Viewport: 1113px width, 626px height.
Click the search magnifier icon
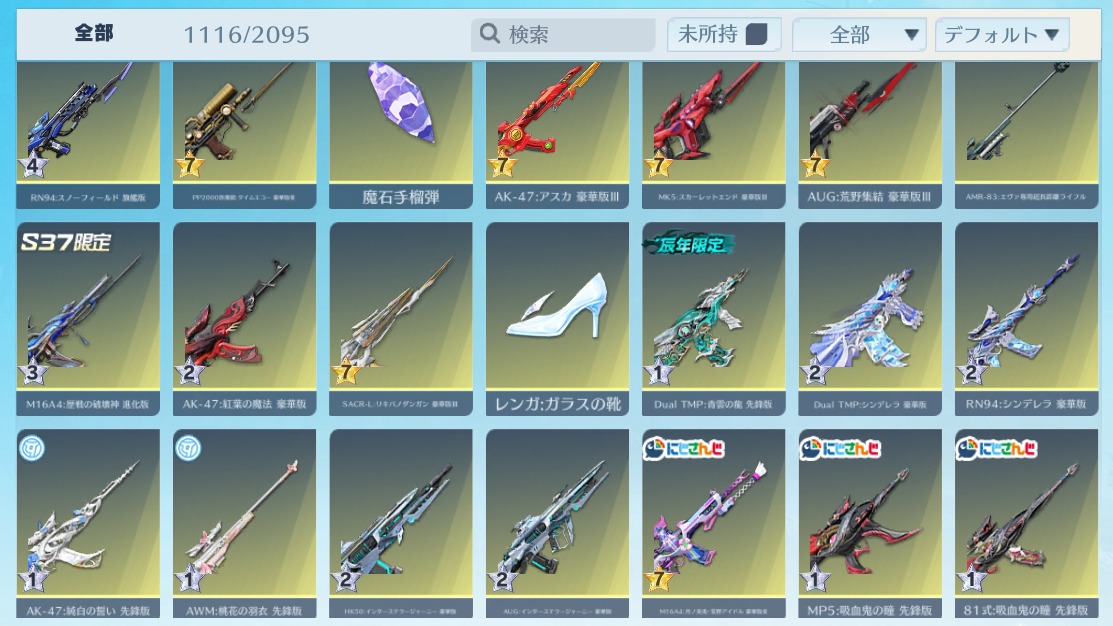489,33
